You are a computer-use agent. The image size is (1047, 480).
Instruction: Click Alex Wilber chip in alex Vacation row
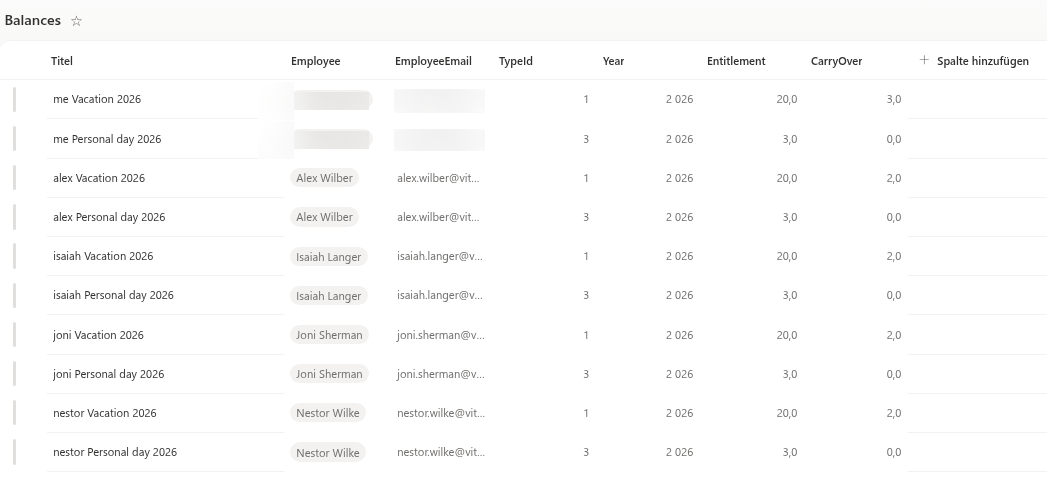(325, 178)
